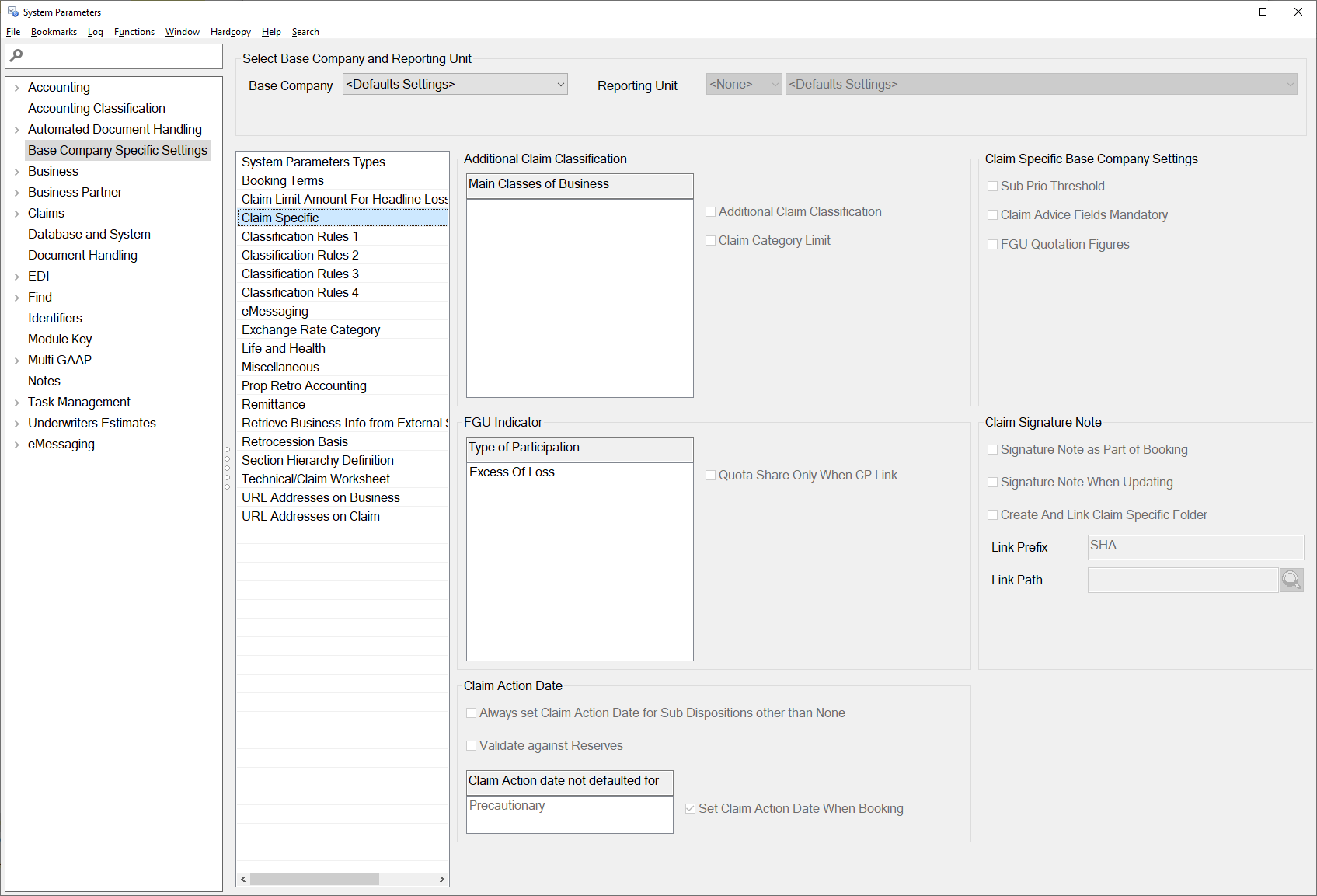
Task: Click the Link Path browse magnifier icon
Action: coord(1291,580)
